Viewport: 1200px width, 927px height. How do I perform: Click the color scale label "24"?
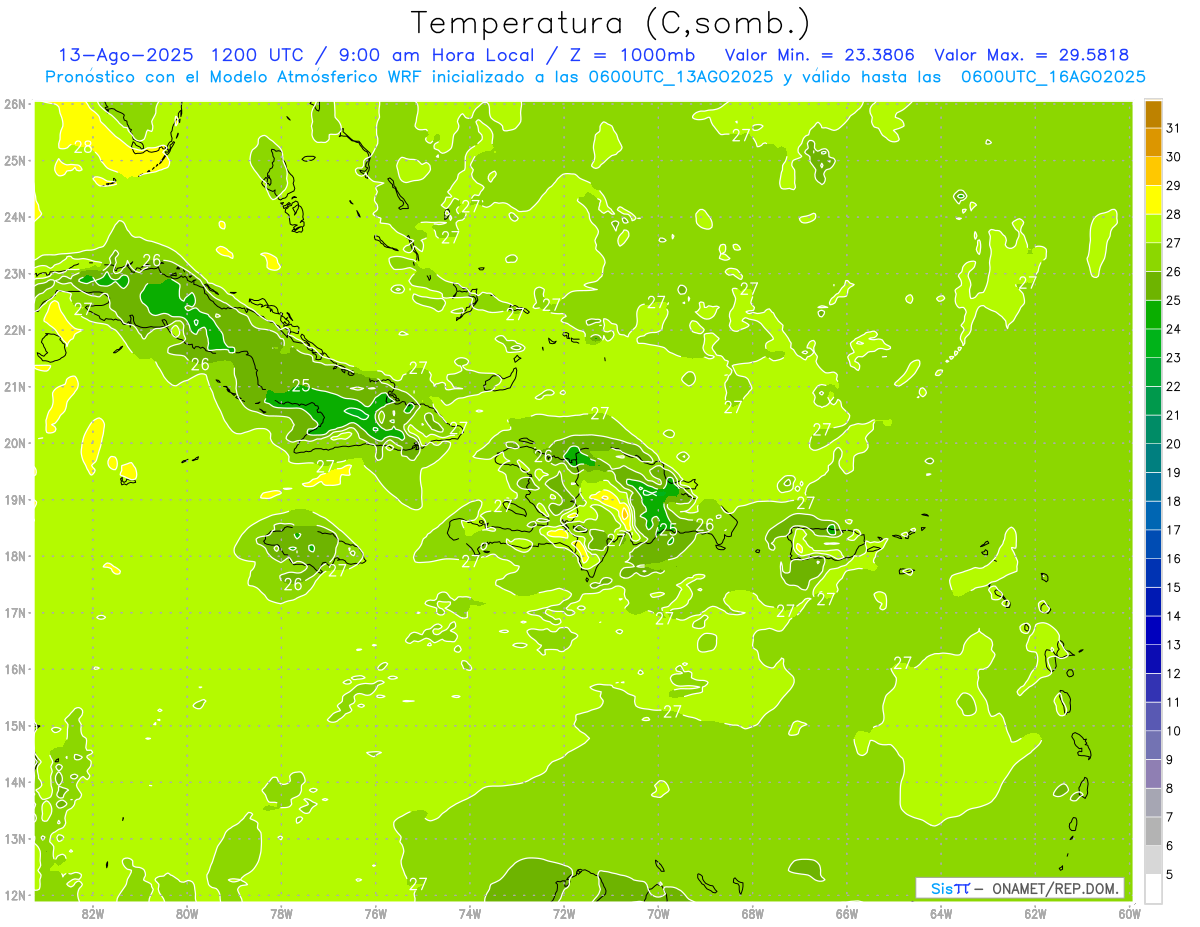[x=1174, y=329]
